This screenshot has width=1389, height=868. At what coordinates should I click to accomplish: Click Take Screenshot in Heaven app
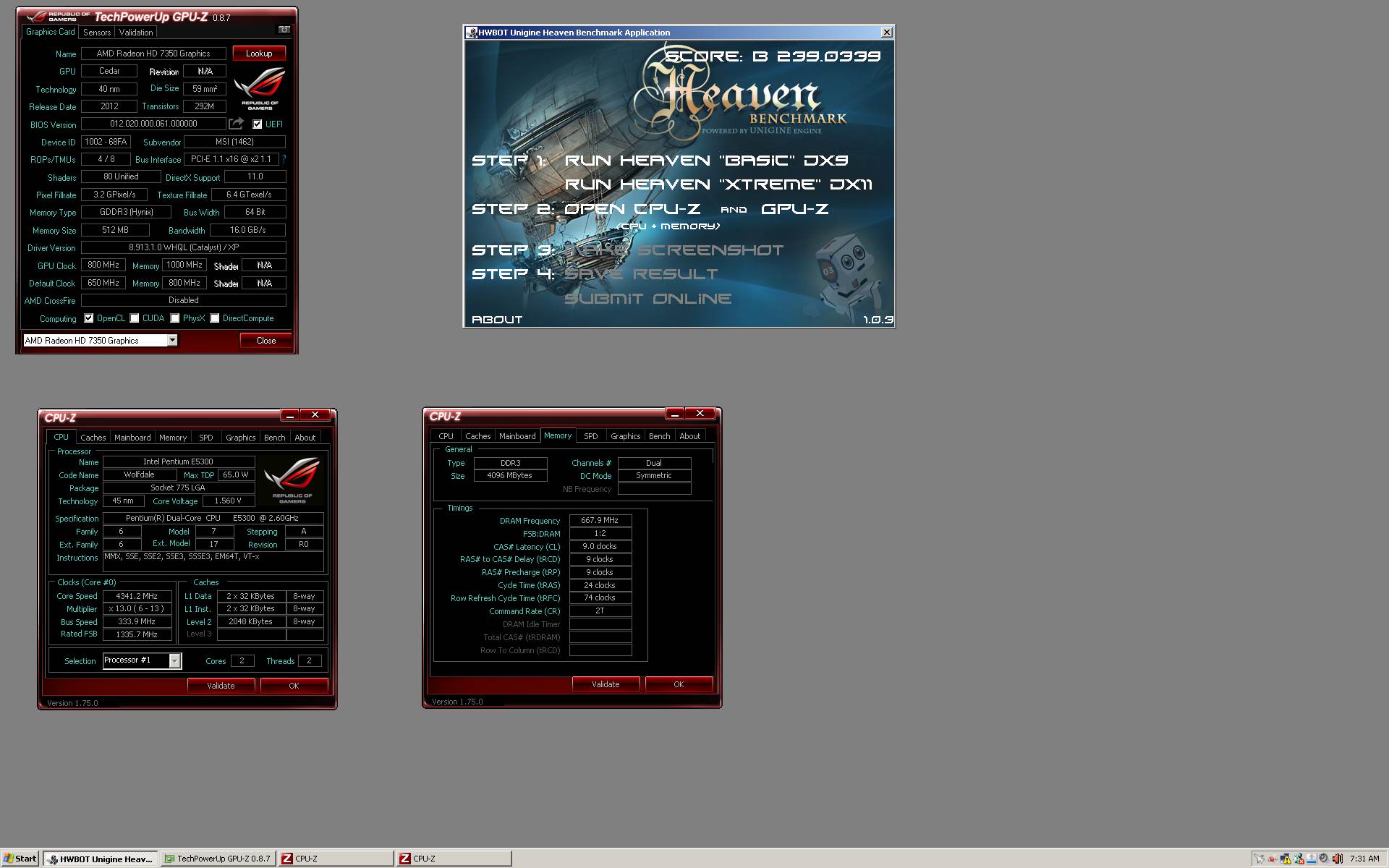[x=674, y=250]
